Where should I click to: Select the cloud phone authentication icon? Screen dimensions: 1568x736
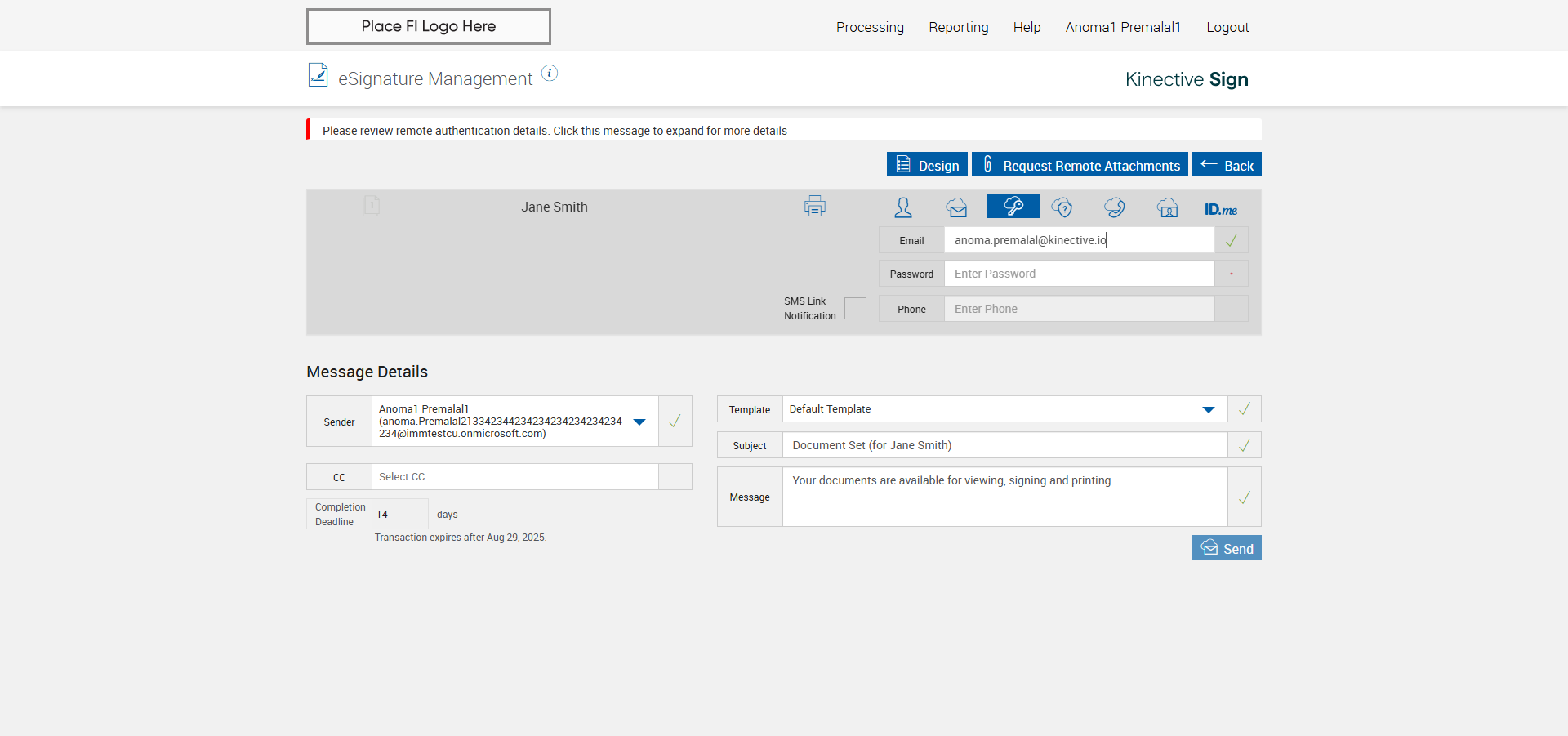[x=1115, y=207]
